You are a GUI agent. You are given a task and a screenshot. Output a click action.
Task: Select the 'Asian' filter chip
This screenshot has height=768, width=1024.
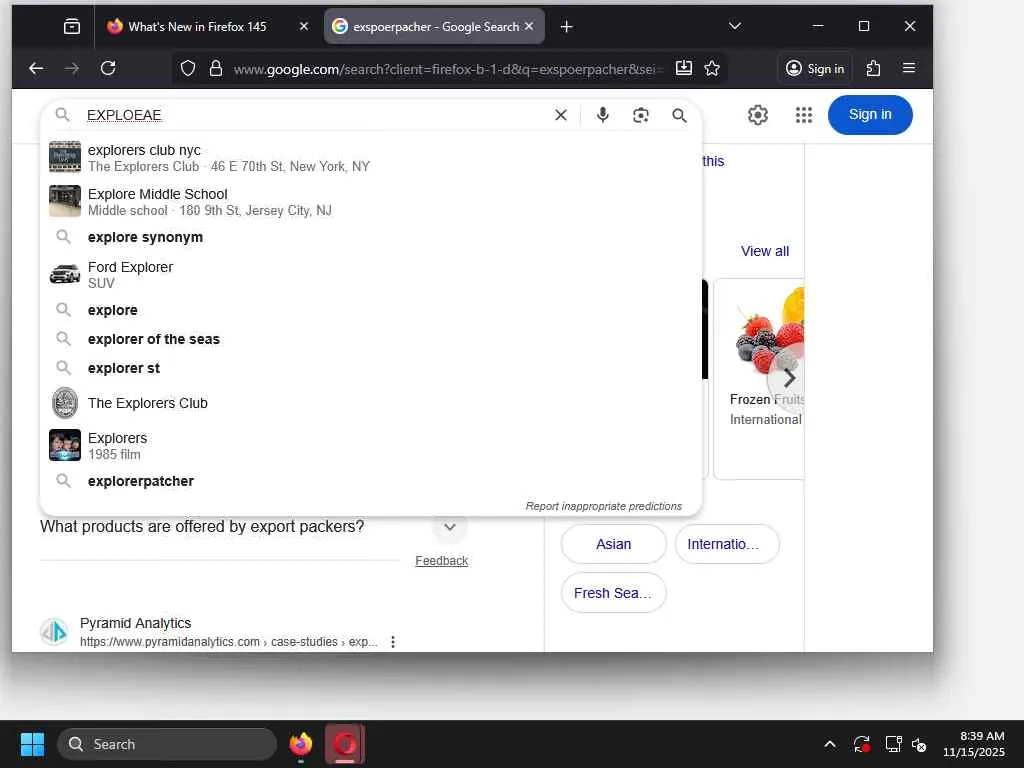[613, 544]
